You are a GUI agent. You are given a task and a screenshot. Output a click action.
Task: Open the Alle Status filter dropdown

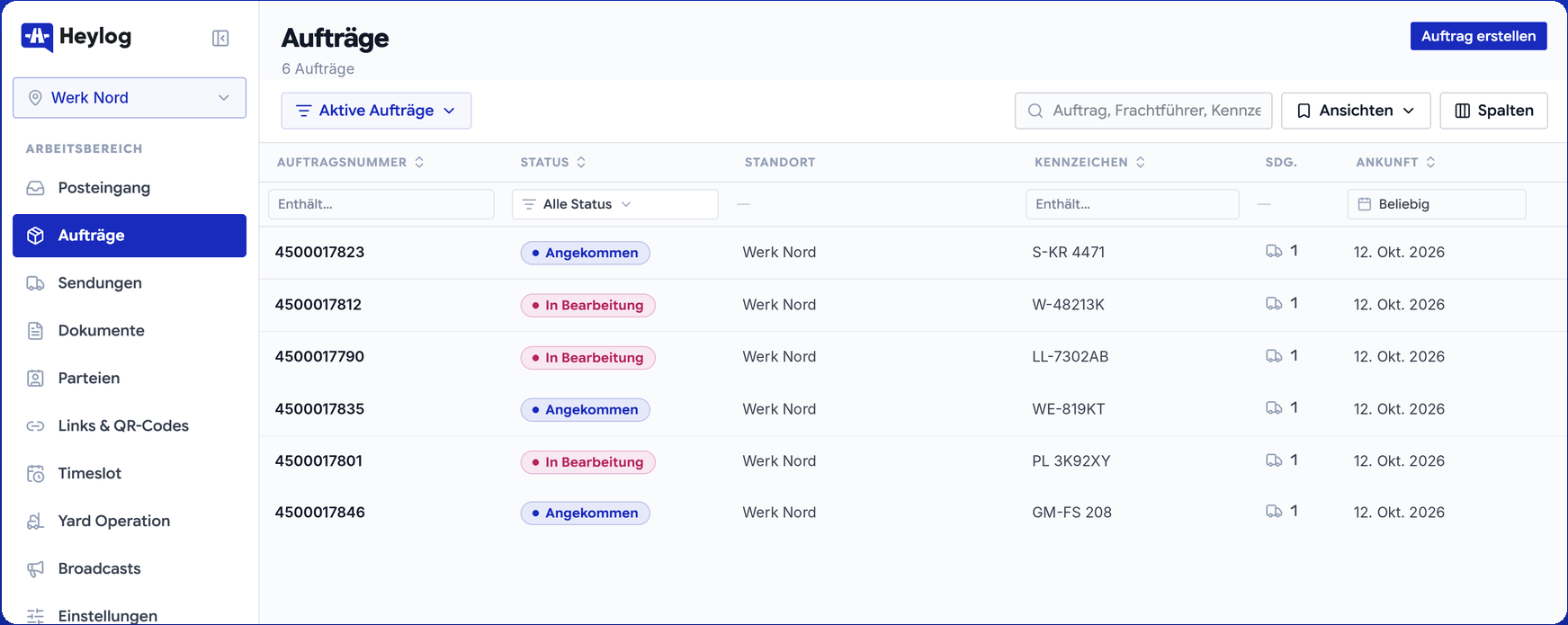point(615,204)
